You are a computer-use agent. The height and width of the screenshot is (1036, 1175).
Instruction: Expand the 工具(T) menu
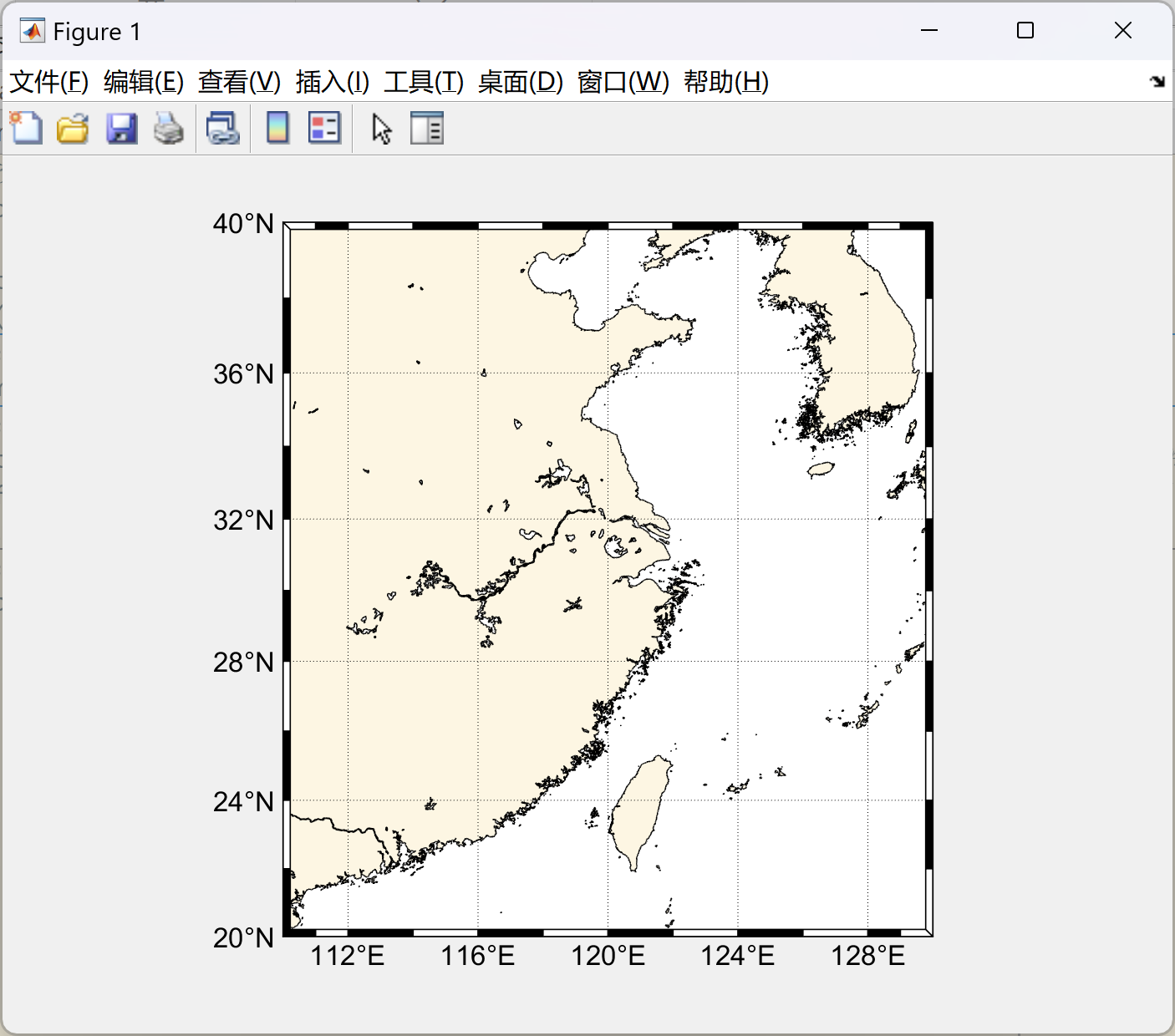coord(423,82)
